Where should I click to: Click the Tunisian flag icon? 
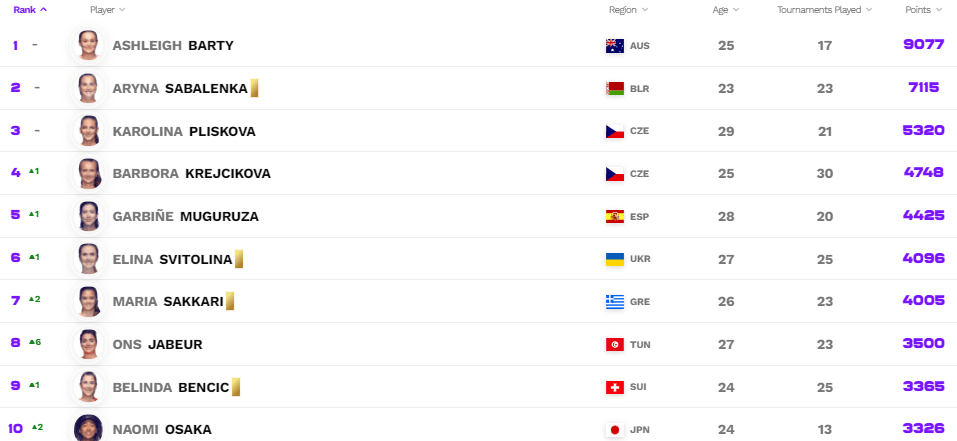point(615,345)
